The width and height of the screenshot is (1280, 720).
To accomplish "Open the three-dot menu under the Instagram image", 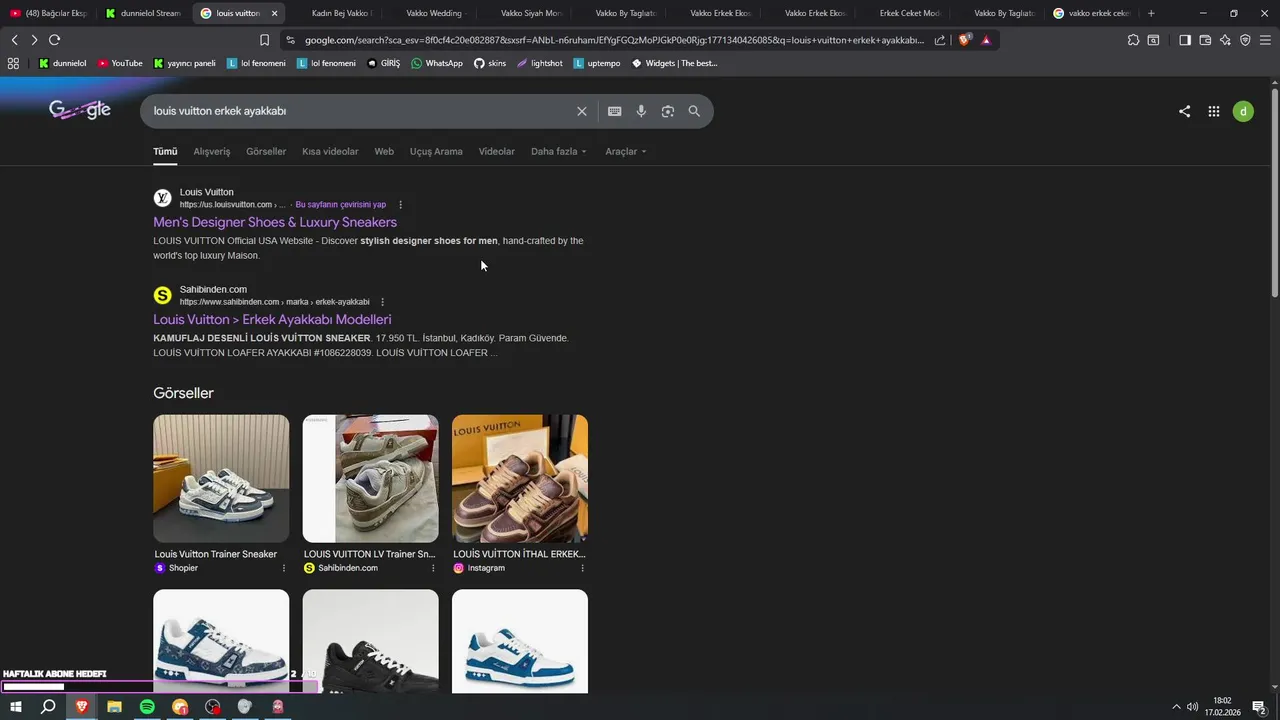I will [582, 568].
